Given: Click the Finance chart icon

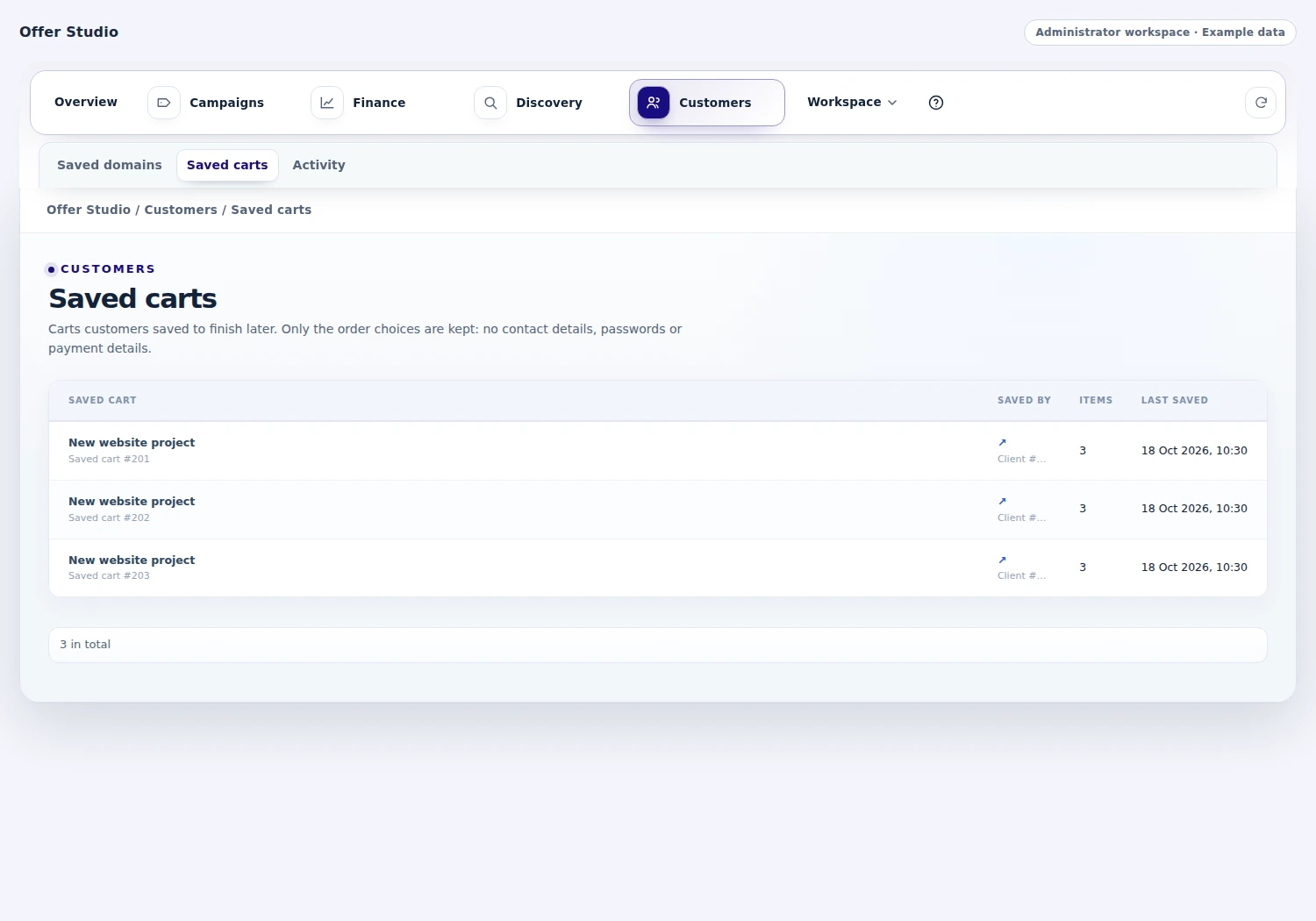Looking at the screenshot, I should [x=327, y=103].
